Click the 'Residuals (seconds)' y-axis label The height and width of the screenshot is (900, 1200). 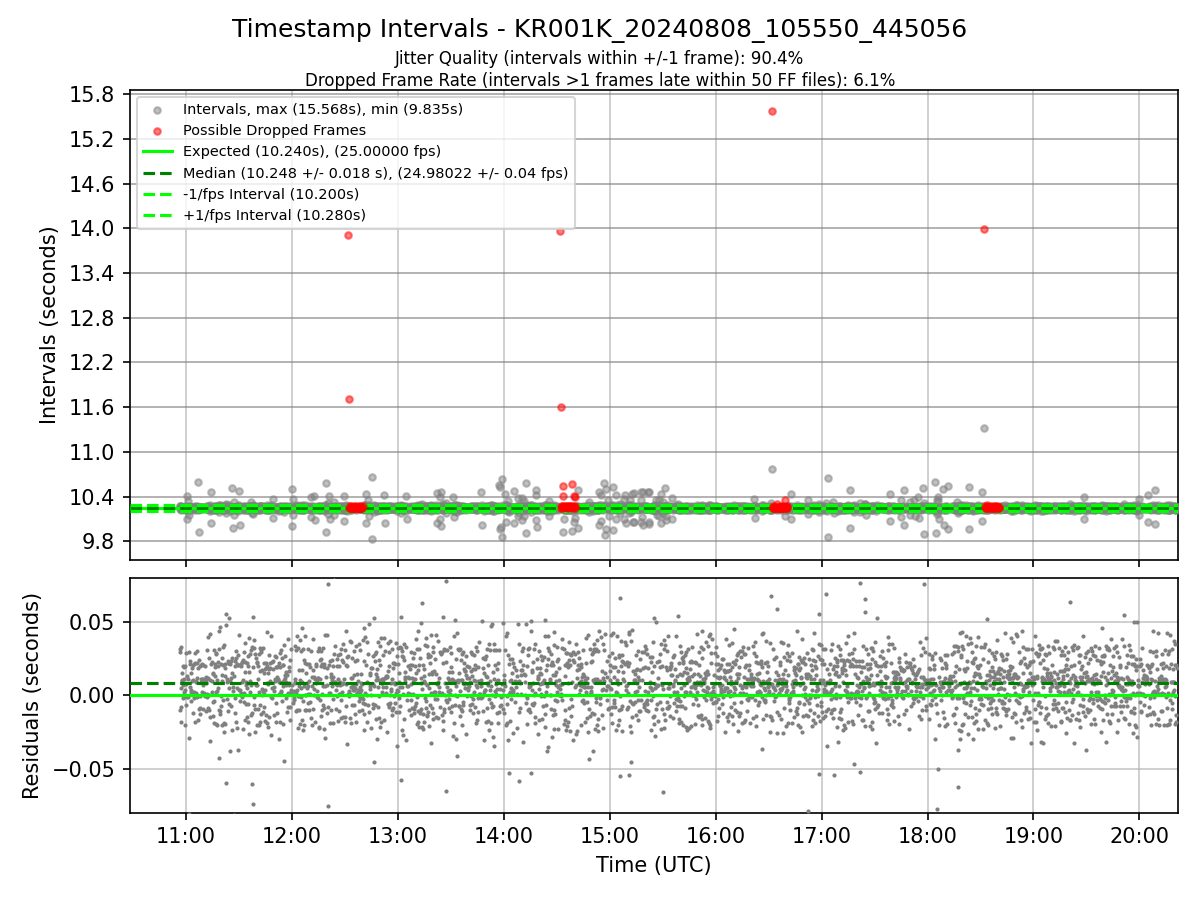(x=32, y=695)
